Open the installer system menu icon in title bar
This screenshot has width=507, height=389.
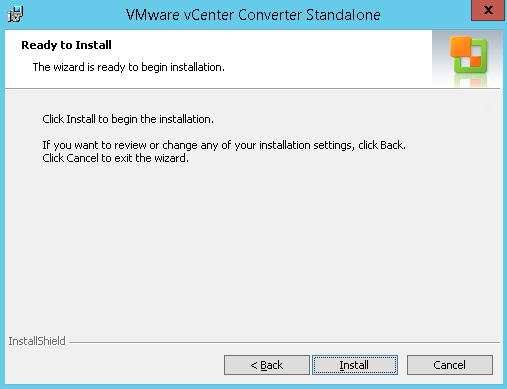[x=15, y=14]
